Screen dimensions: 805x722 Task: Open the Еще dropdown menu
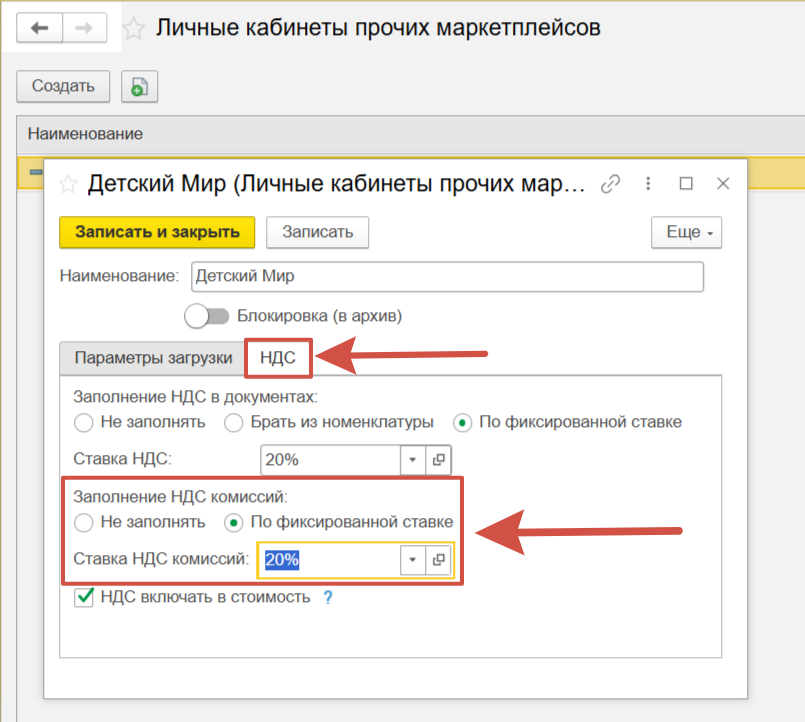(686, 232)
